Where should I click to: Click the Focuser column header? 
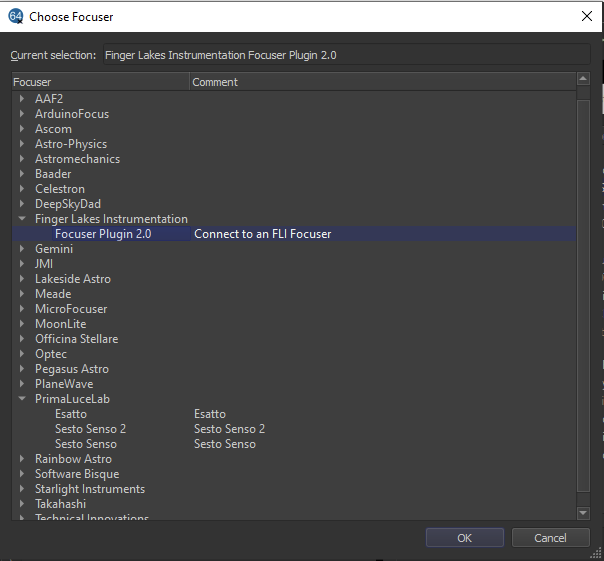tap(100, 82)
